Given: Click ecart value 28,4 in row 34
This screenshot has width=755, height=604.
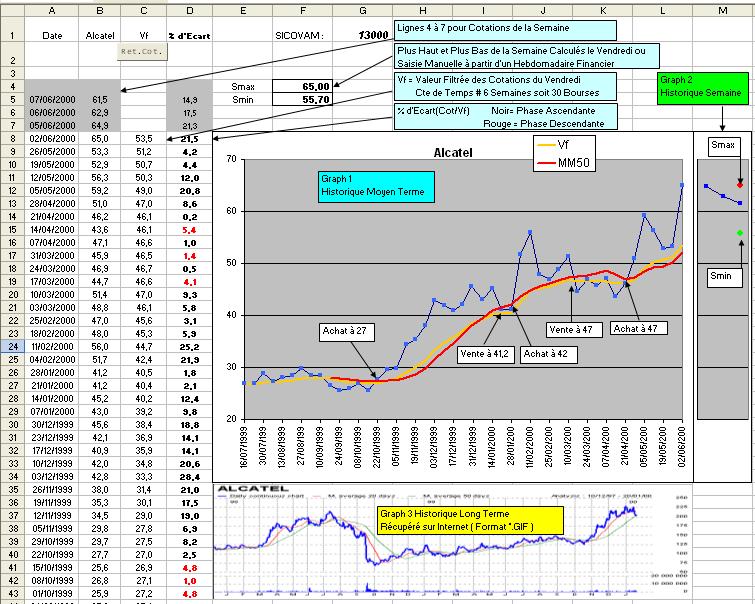Looking at the screenshot, I should [x=190, y=477].
